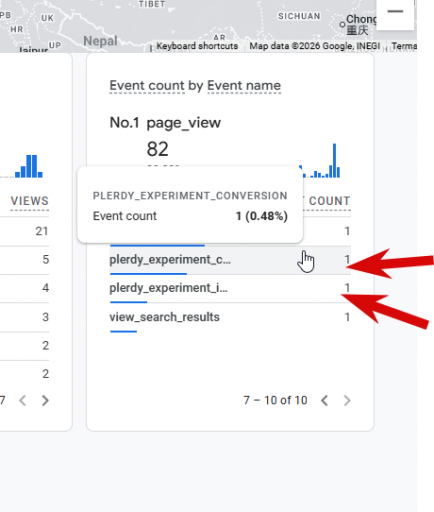The height and width of the screenshot is (512, 434).
Task: Click the 21 views value
Action: (x=42, y=231)
